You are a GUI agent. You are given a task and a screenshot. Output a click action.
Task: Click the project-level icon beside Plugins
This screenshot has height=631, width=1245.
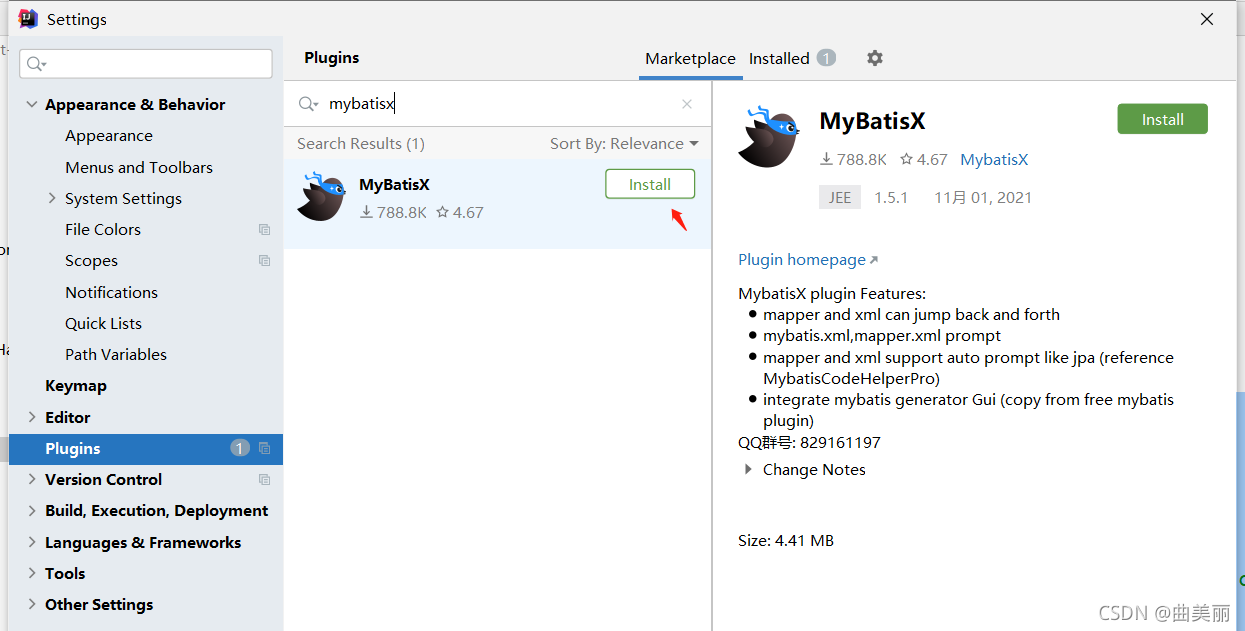(x=264, y=448)
